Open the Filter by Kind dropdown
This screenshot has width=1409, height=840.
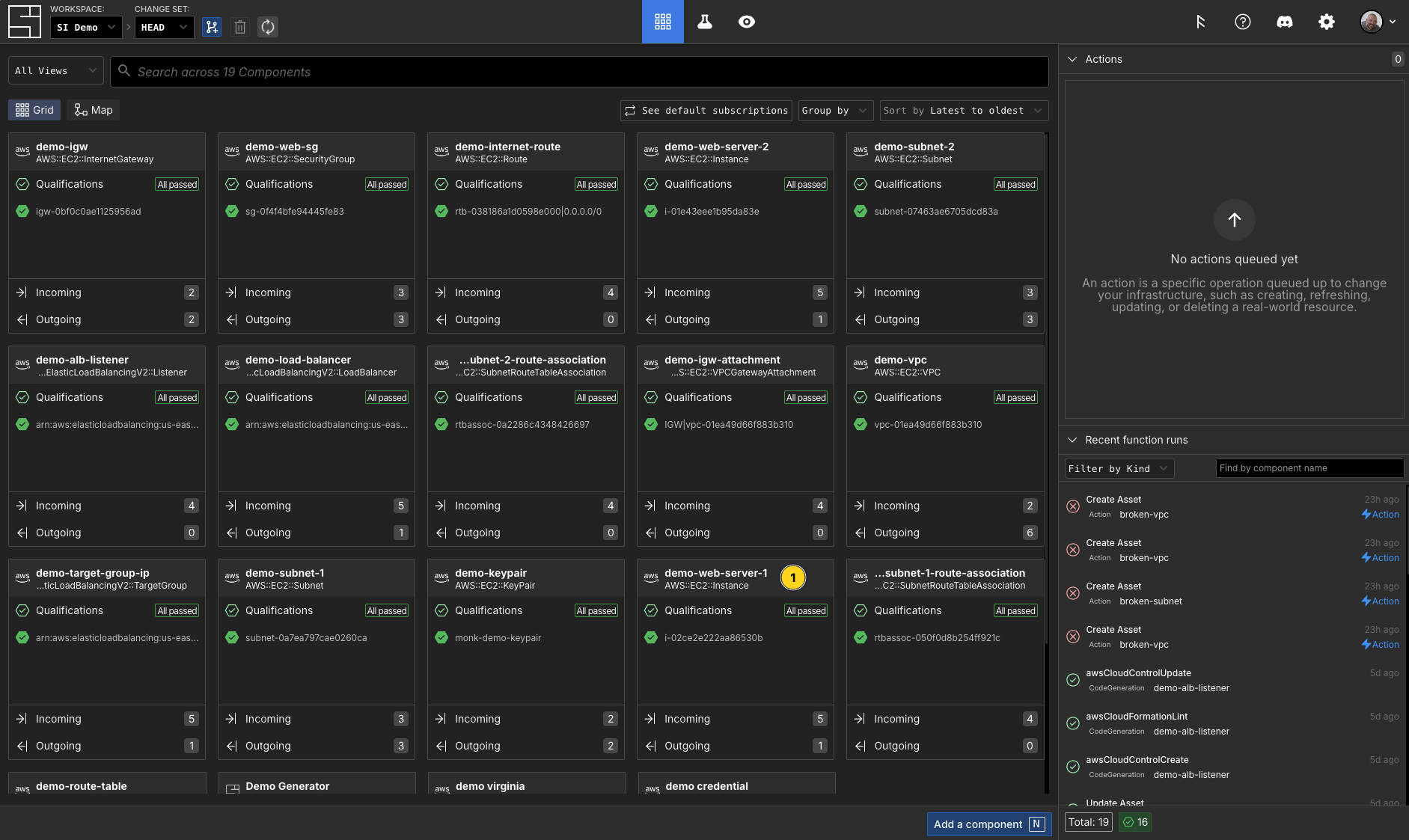[1119, 469]
